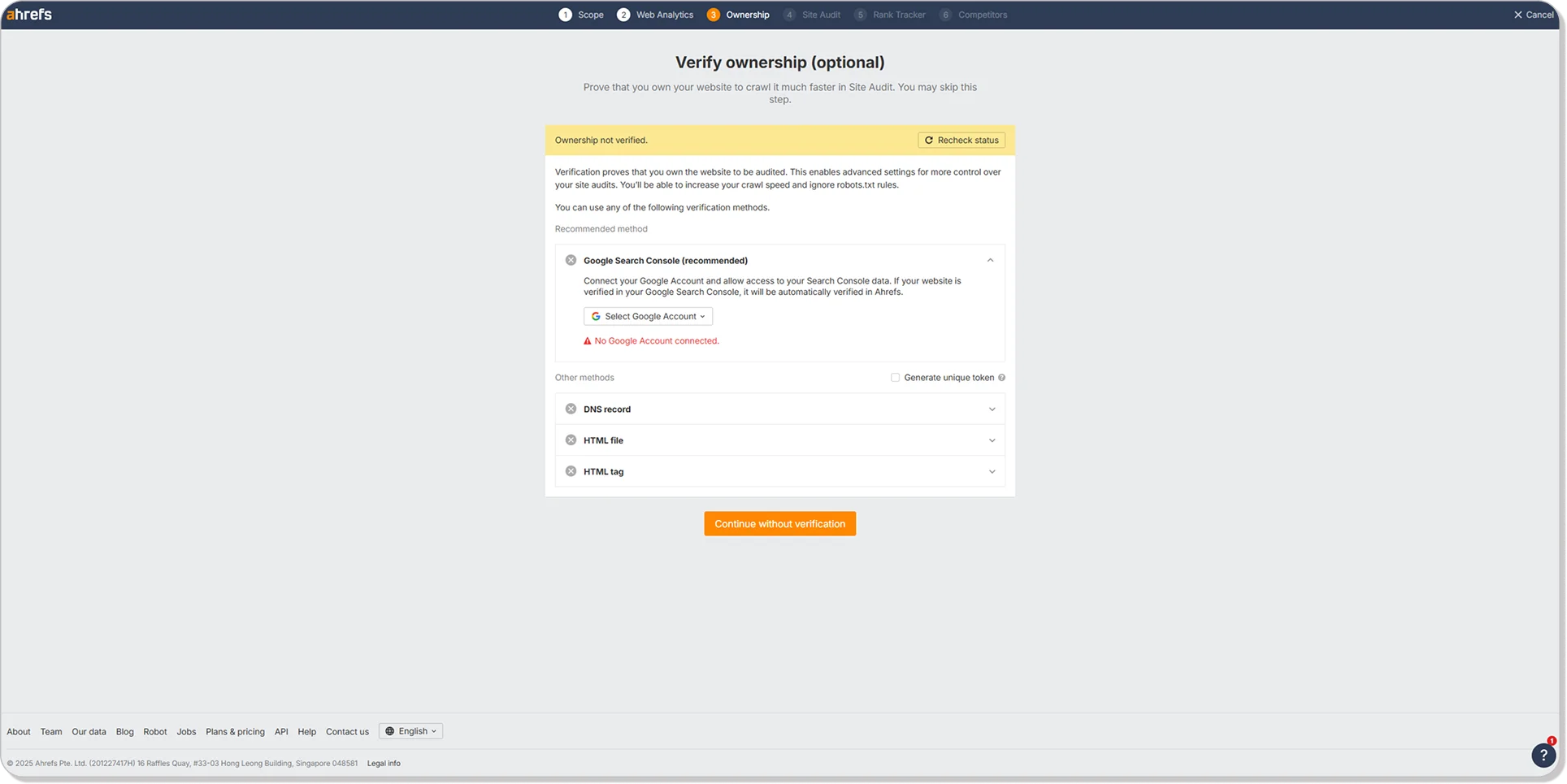Open the Jobs footer link

point(186,732)
